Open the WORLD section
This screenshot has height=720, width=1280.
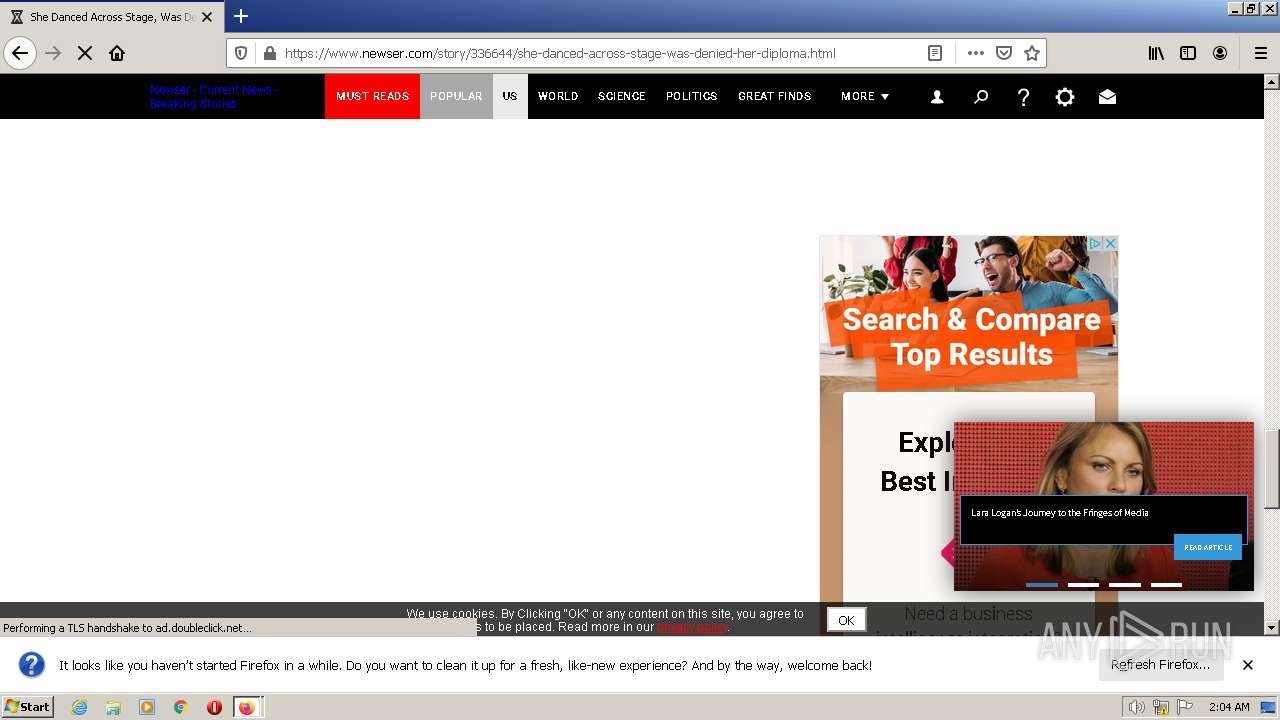[558, 96]
